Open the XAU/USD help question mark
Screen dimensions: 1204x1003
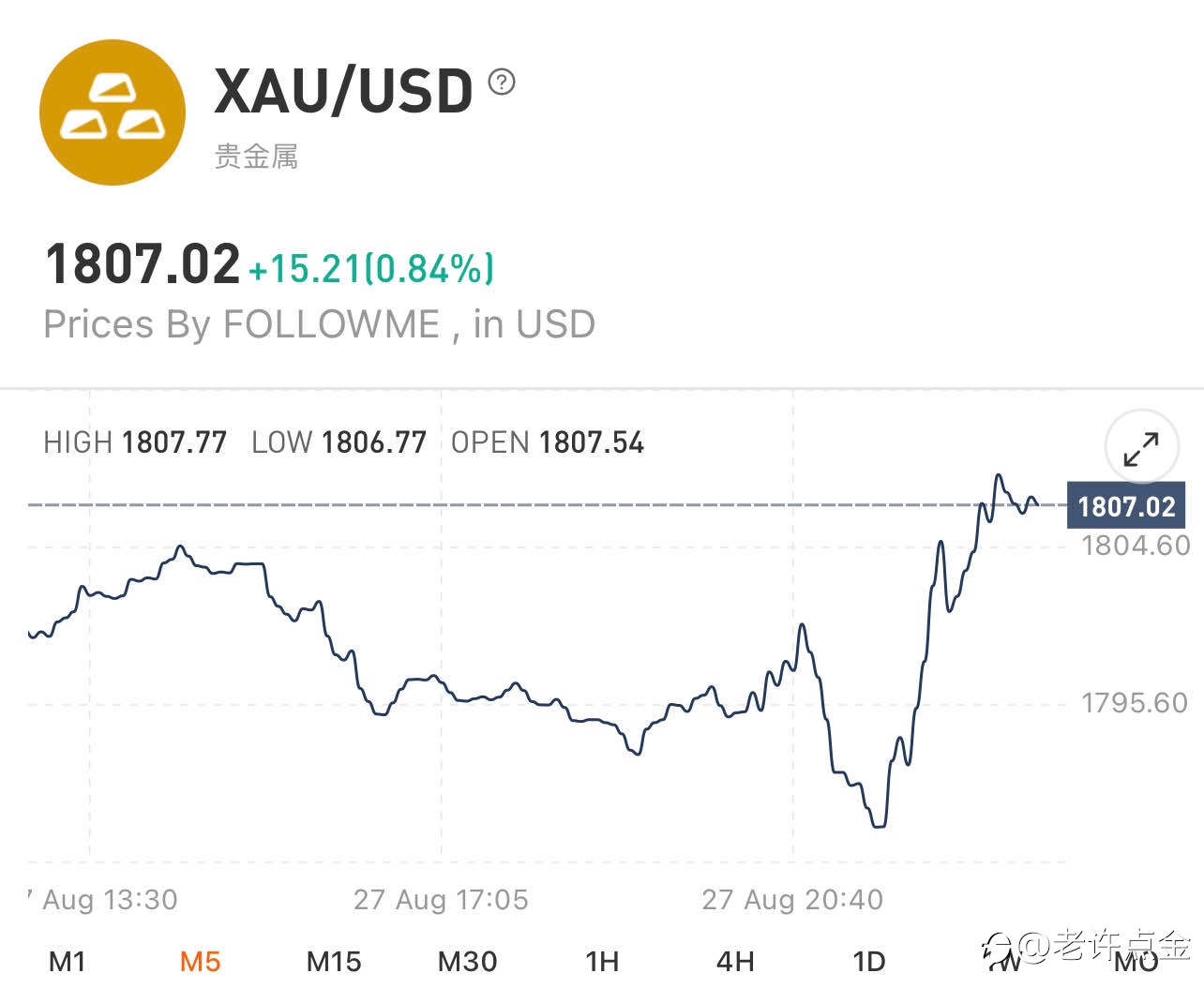[502, 82]
